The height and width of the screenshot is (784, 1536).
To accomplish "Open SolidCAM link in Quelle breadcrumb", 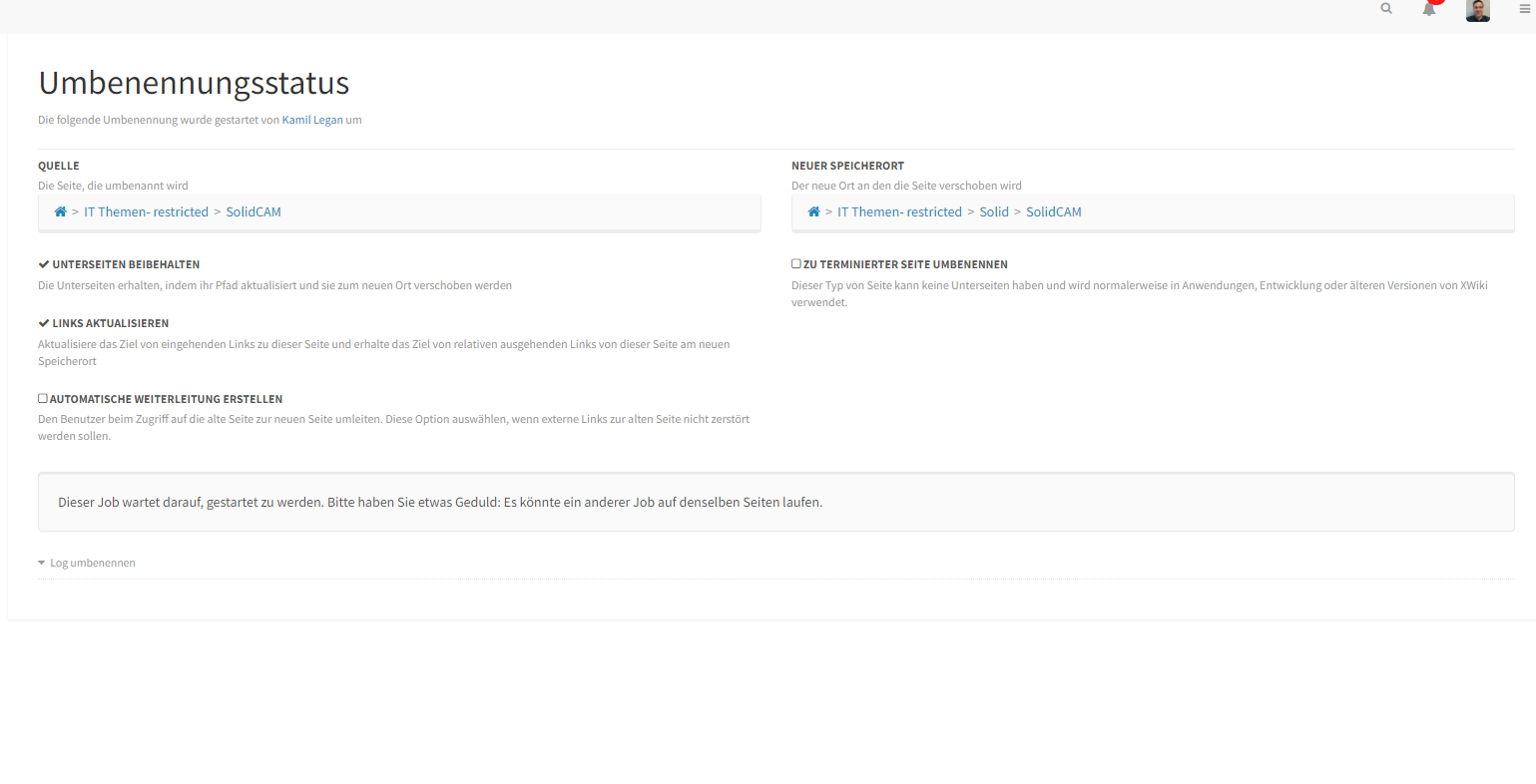I will (x=254, y=211).
